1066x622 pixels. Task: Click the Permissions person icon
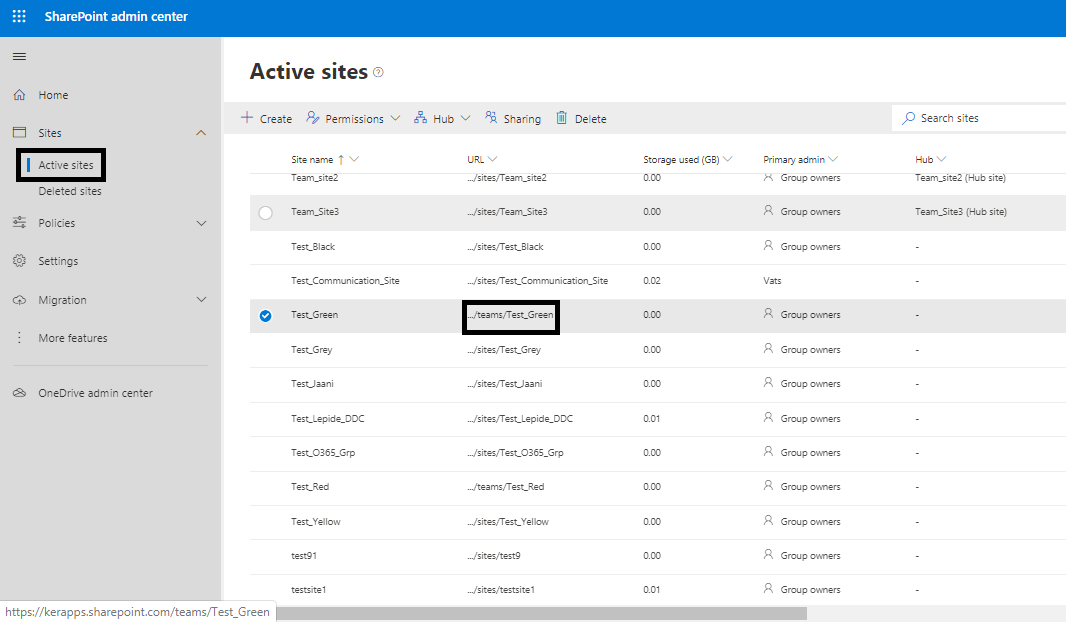[312, 118]
